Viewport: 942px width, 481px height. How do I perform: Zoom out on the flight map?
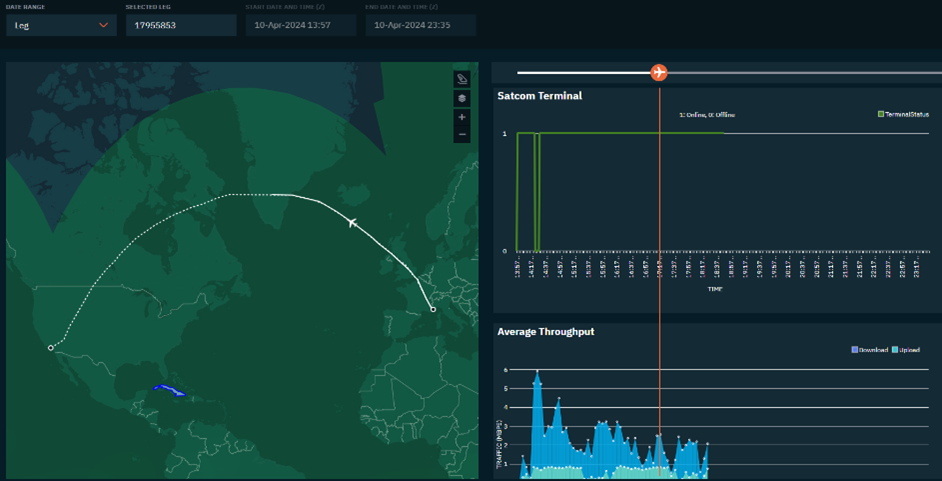pos(462,134)
